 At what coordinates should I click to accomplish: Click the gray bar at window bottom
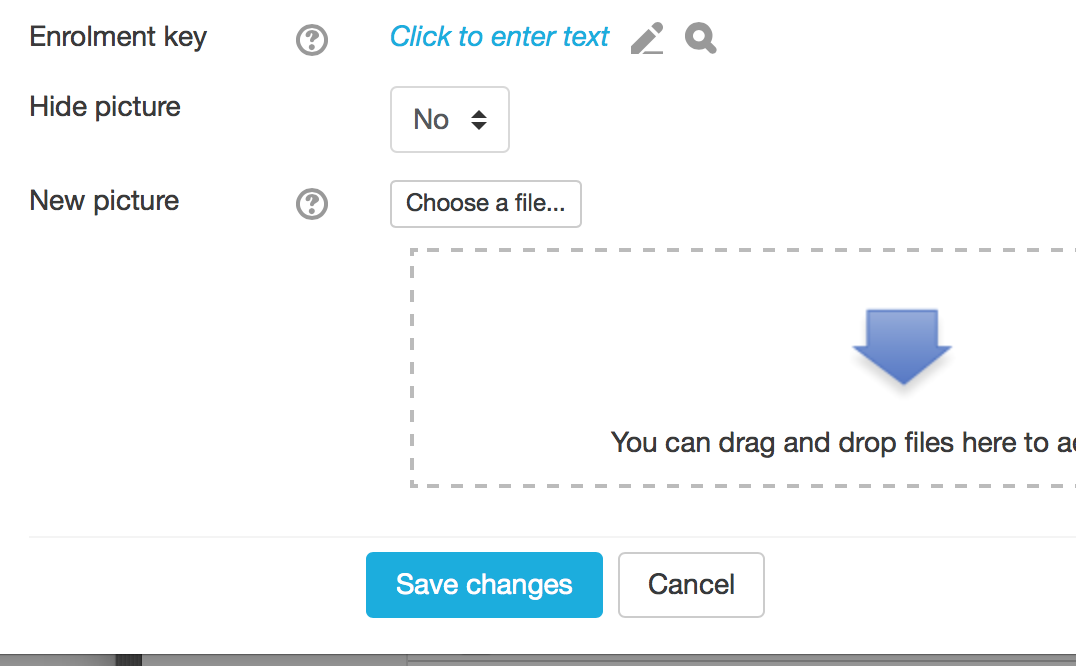538,660
